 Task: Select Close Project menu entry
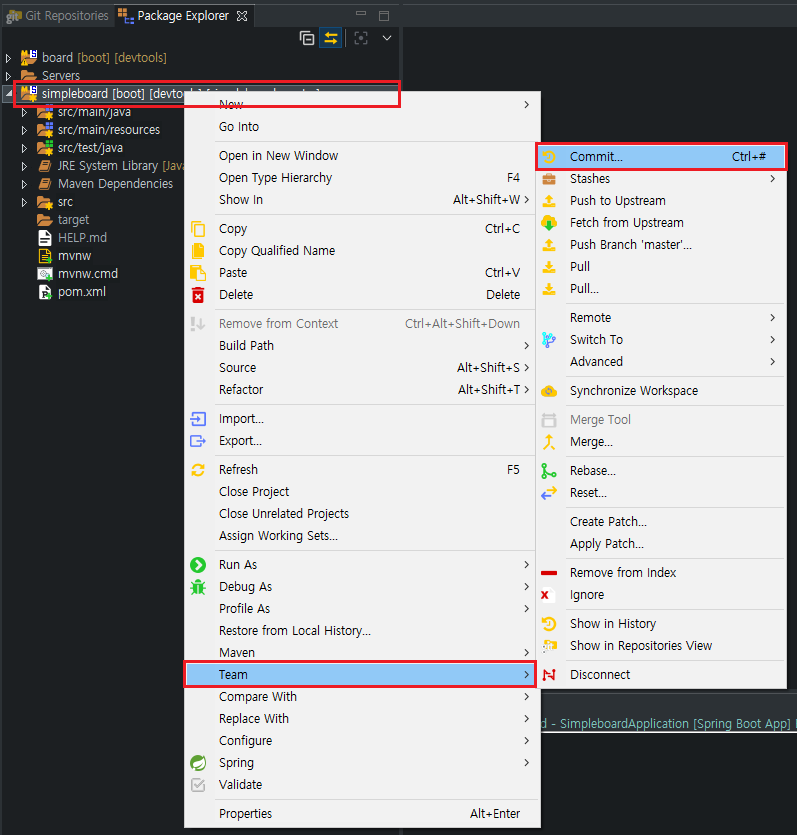pos(360,492)
